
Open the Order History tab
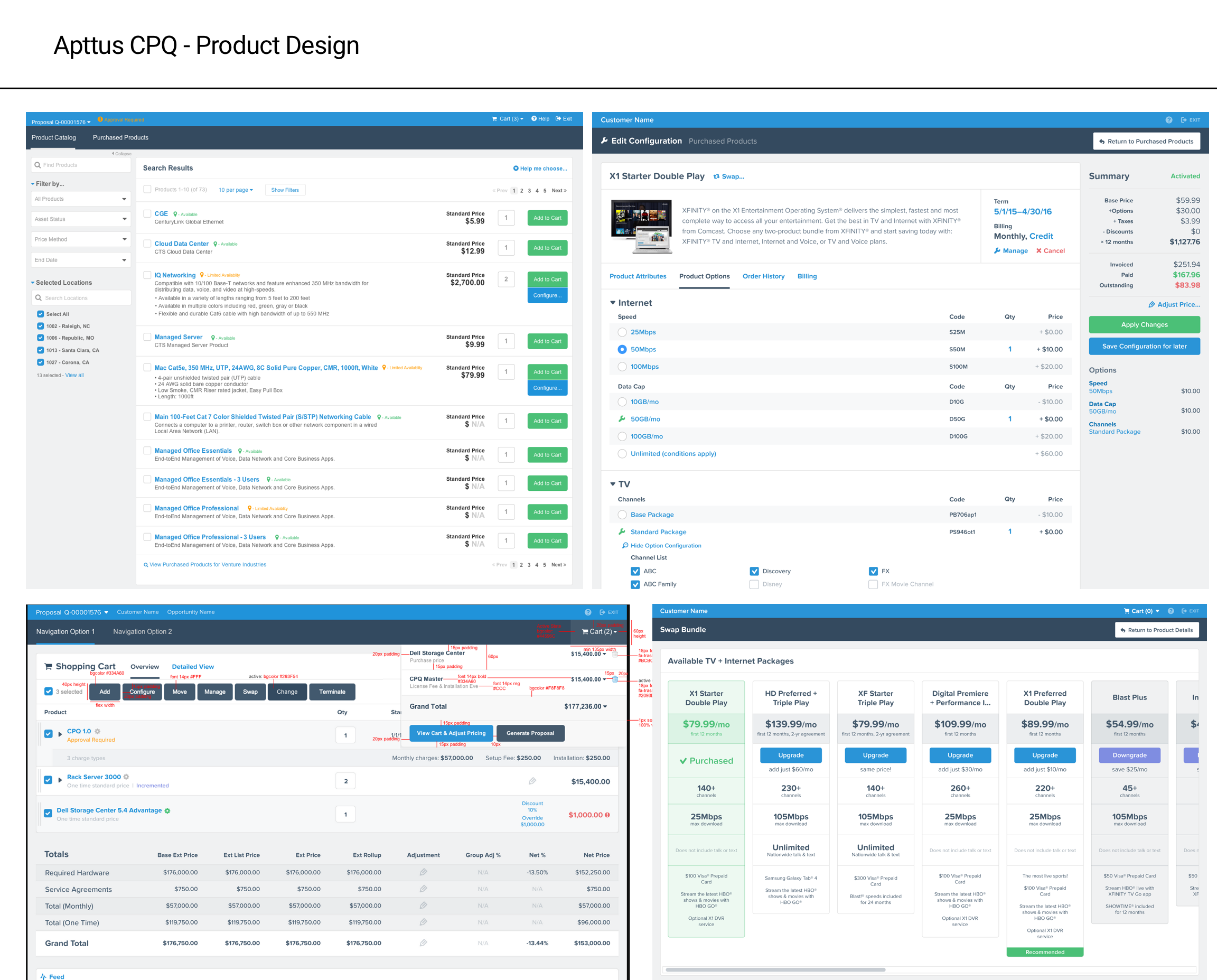pyautogui.click(x=763, y=277)
